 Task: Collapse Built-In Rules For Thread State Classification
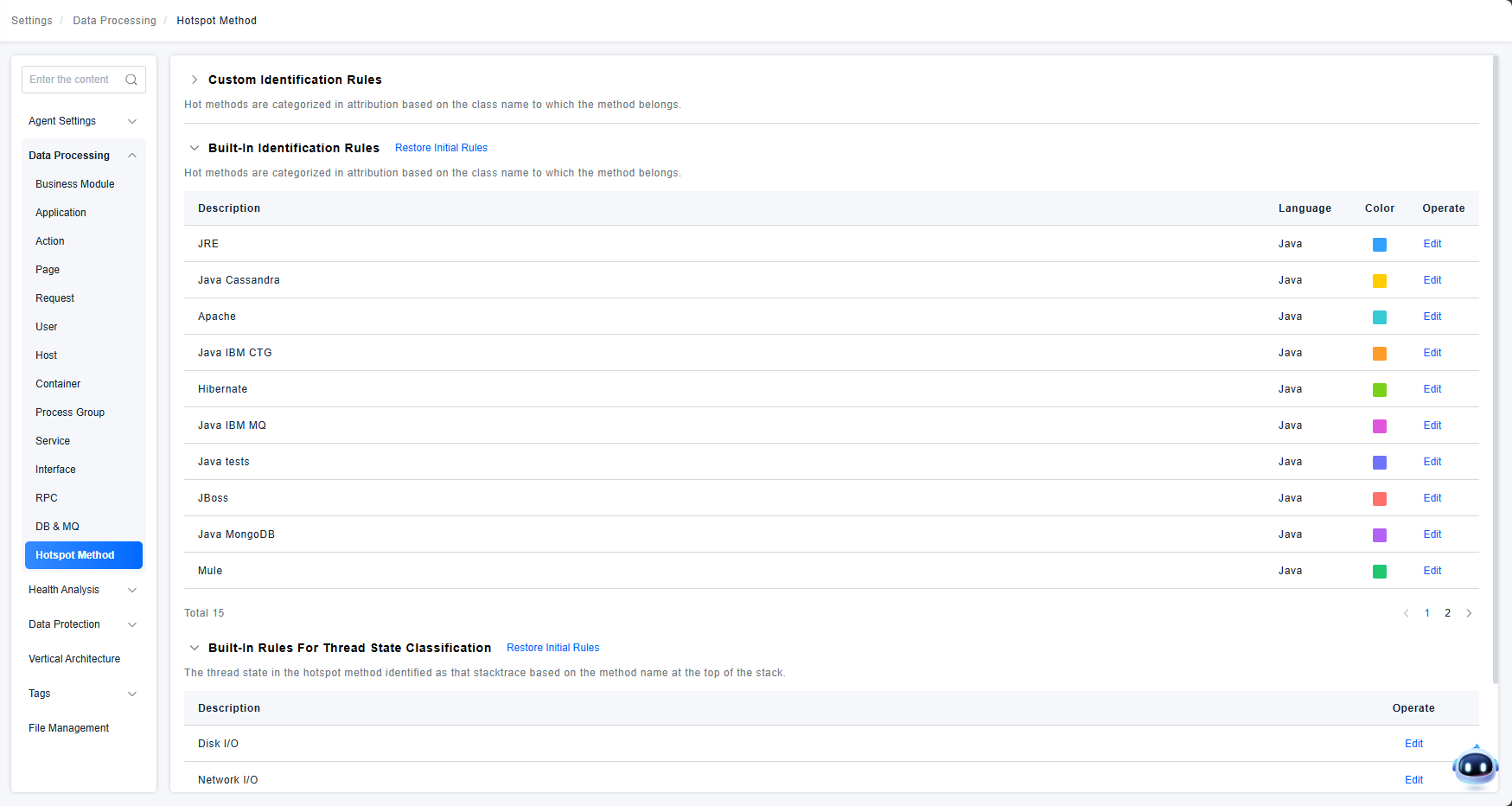pyautogui.click(x=195, y=648)
